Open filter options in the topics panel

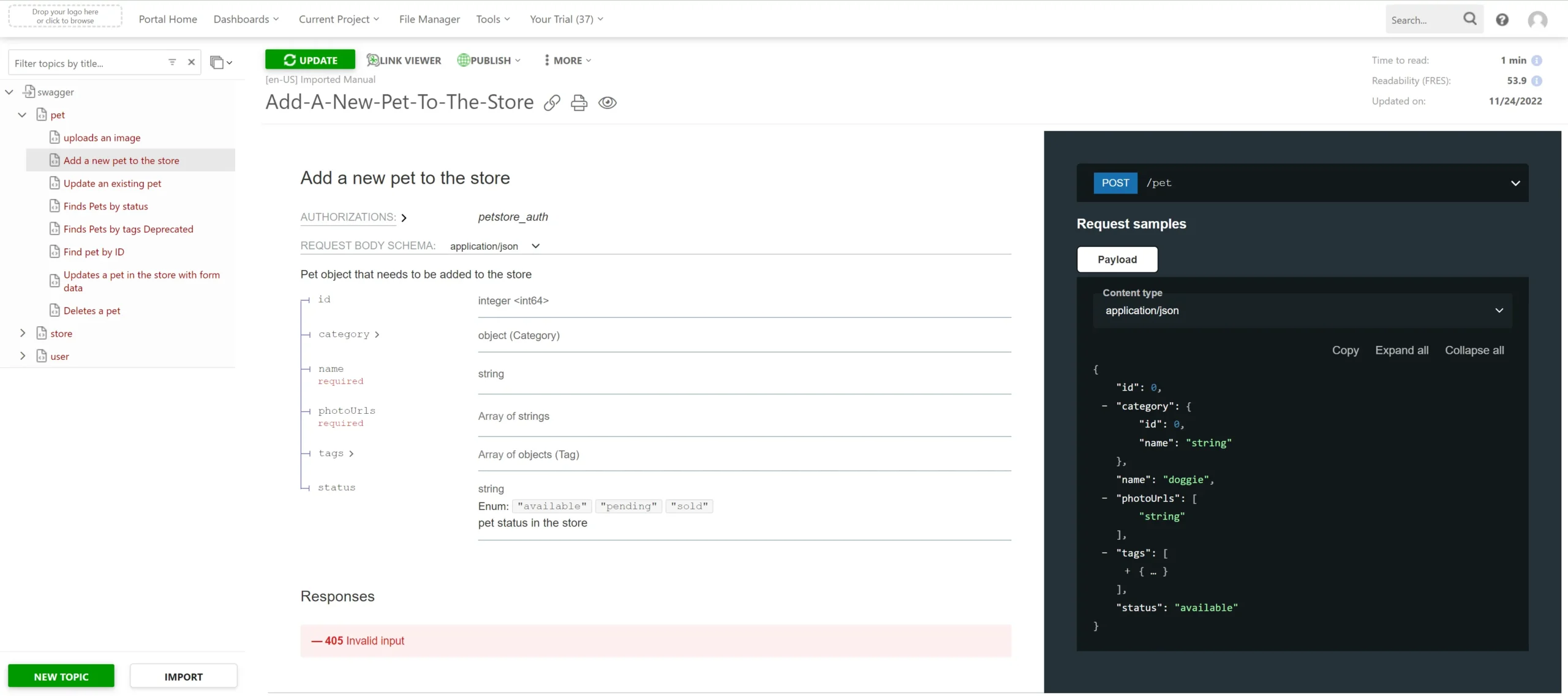tap(172, 62)
